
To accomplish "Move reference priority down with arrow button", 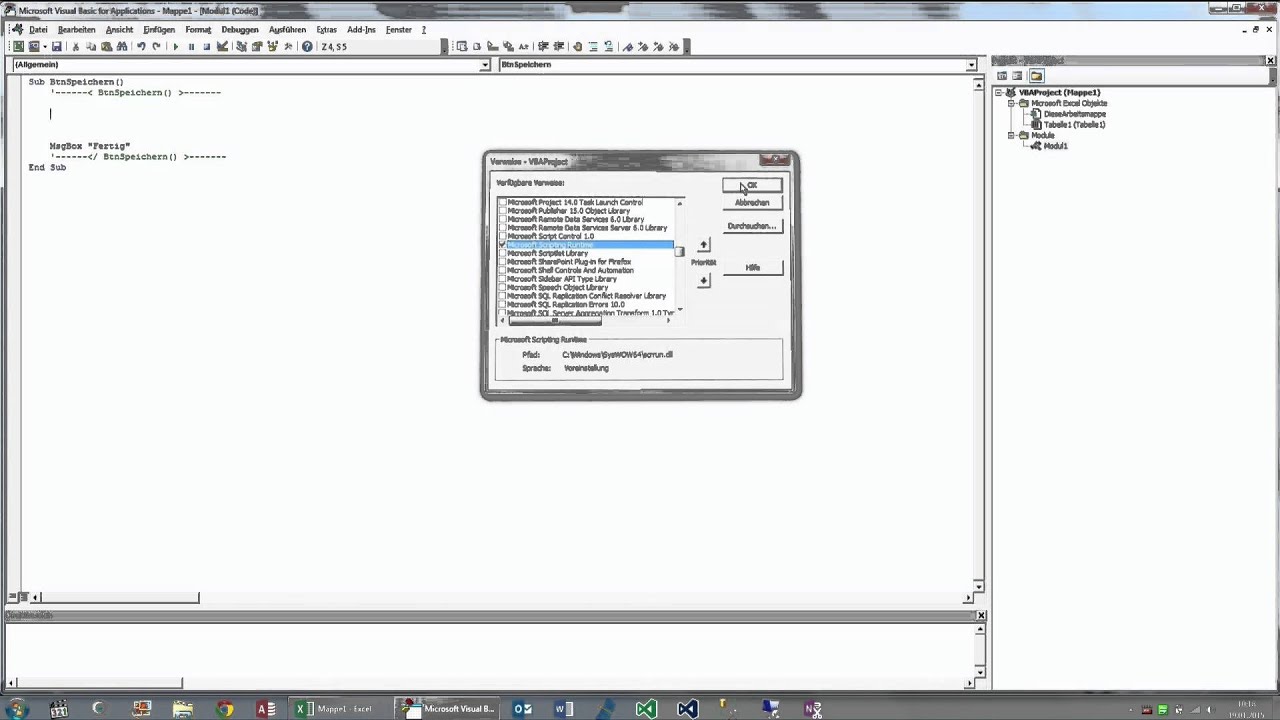I will [x=703, y=281].
